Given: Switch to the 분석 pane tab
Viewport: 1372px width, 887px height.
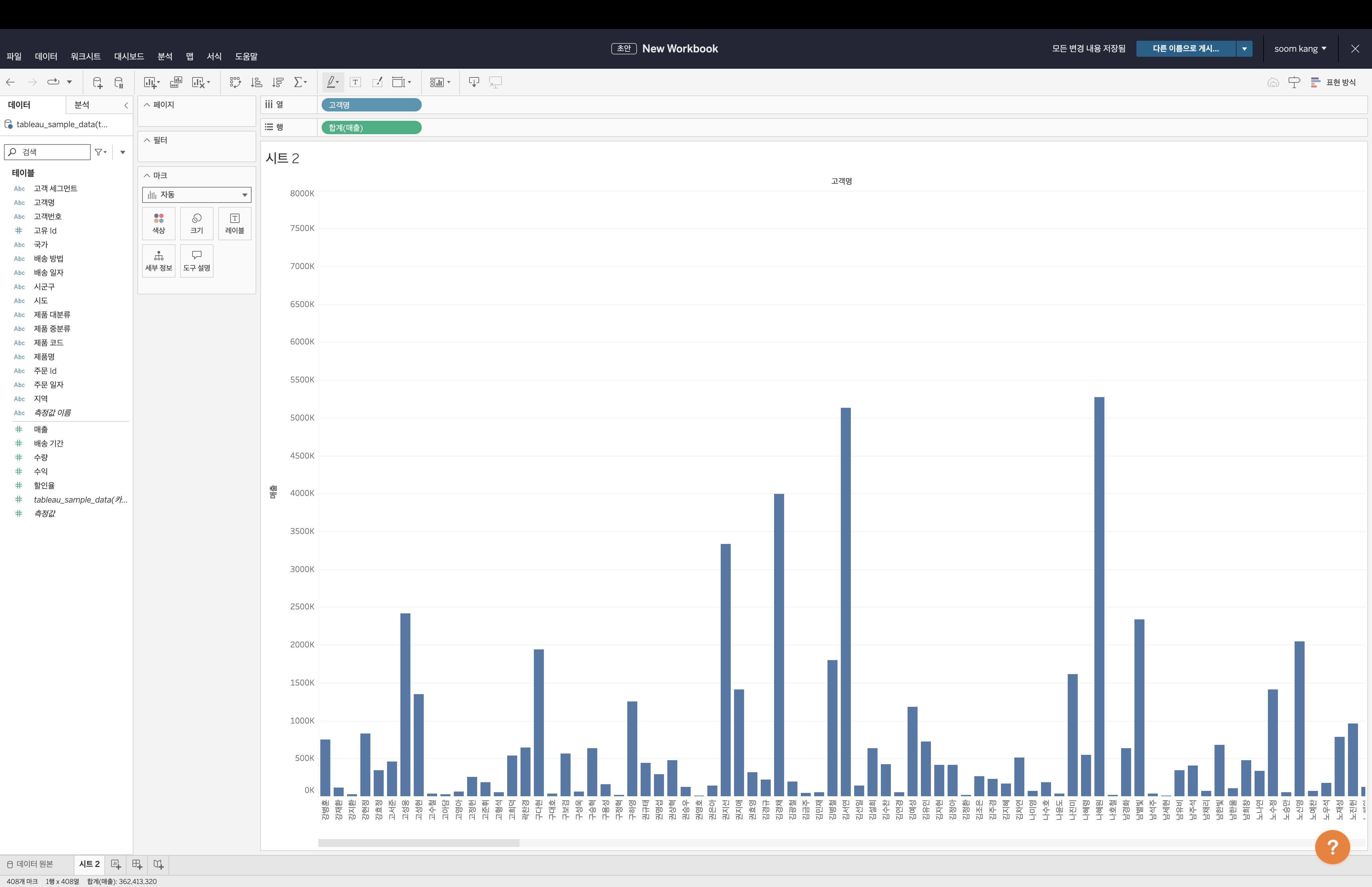Looking at the screenshot, I should (x=82, y=105).
